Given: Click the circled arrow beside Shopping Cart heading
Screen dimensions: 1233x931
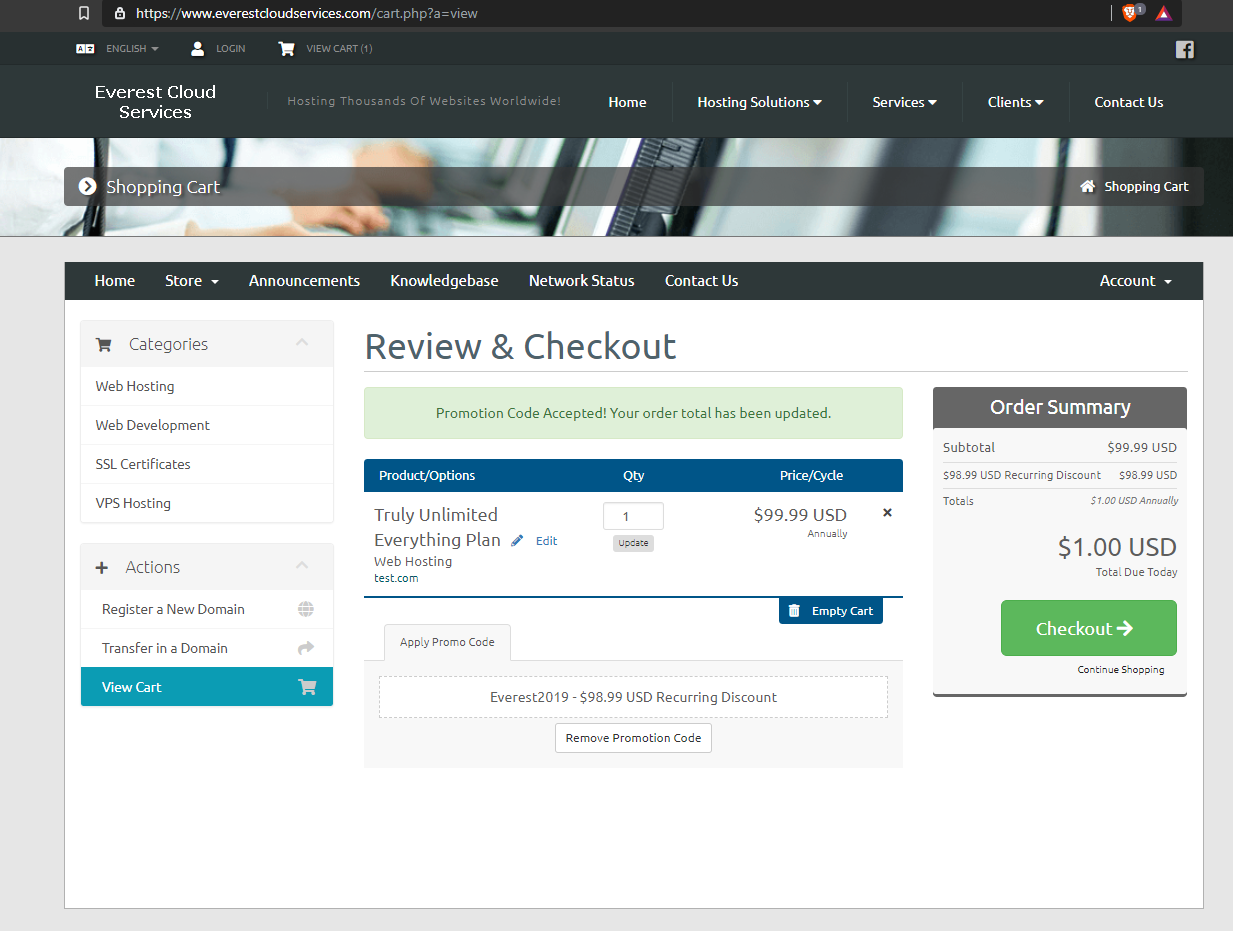Looking at the screenshot, I should pos(88,186).
